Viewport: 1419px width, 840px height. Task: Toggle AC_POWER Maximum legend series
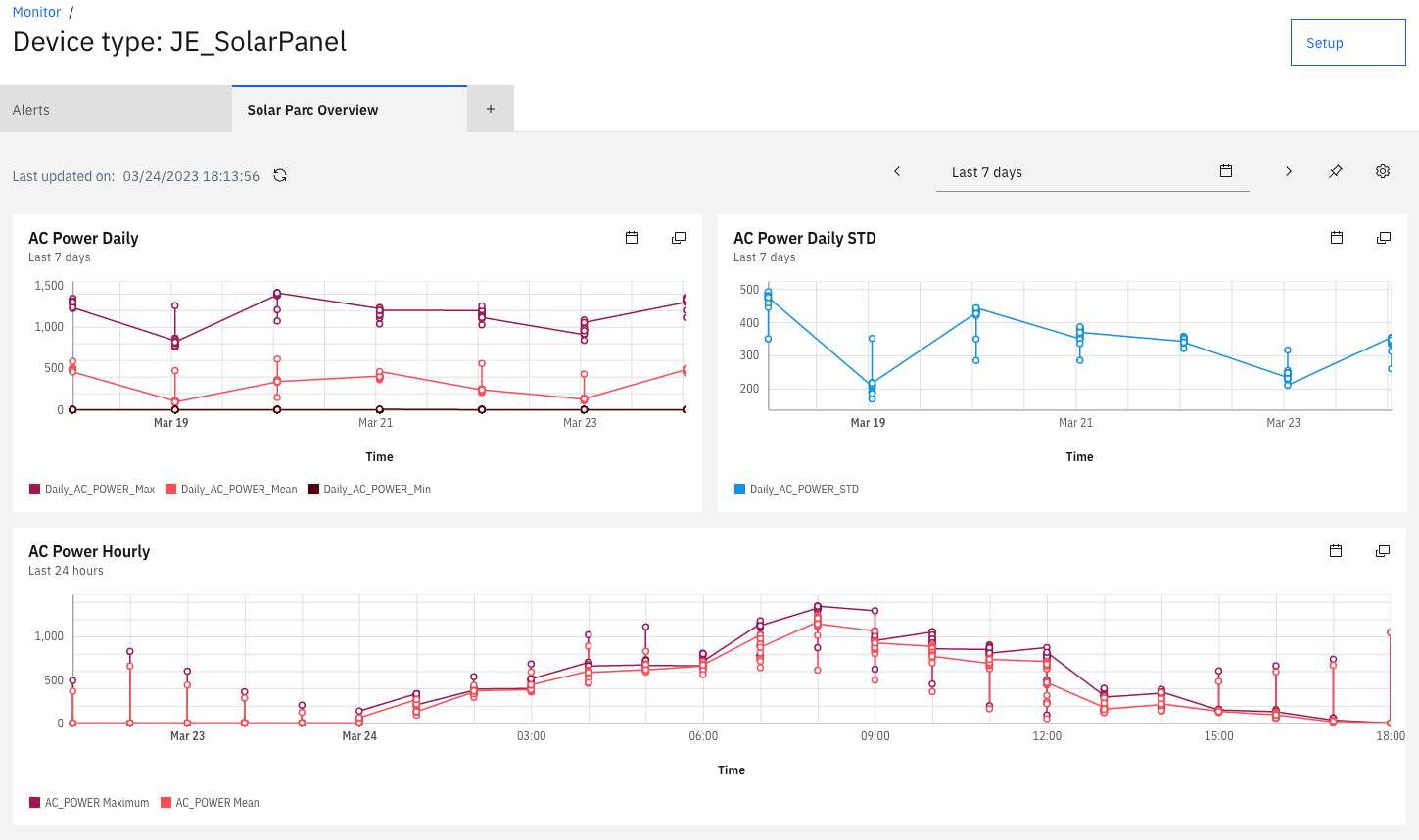[89, 803]
